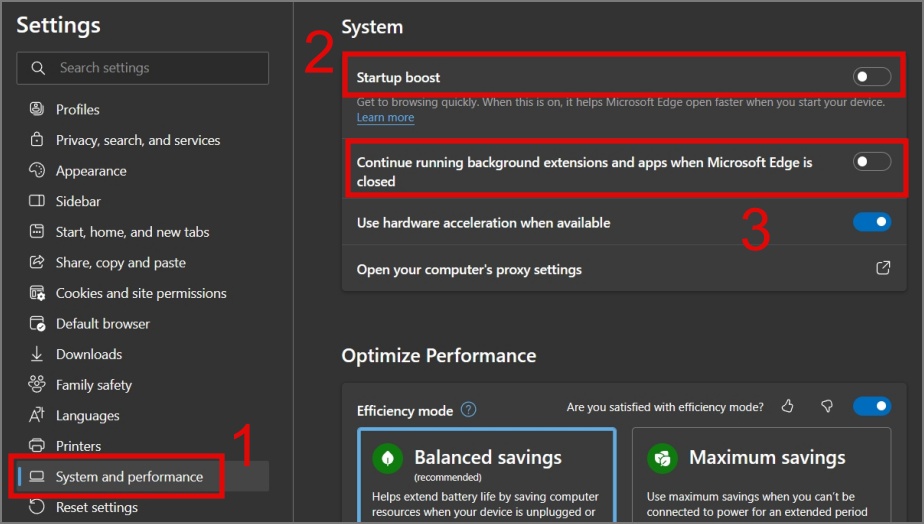Click the Efficiency mode help icon
This screenshot has height=524, width=924.
tap(468, 409)
